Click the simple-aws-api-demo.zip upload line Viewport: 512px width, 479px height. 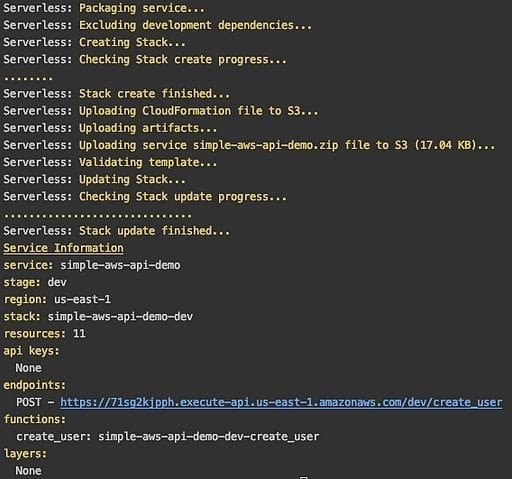point(249,145)
